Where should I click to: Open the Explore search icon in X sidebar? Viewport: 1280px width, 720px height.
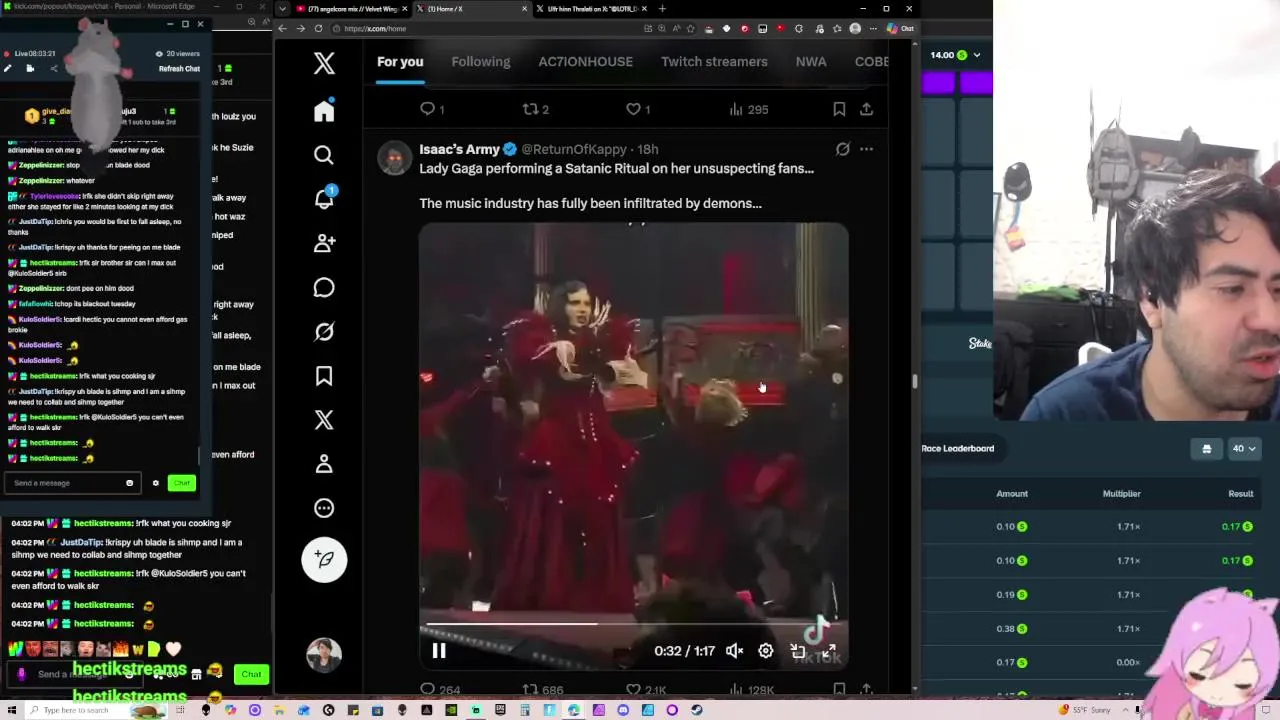click(324, 155)
